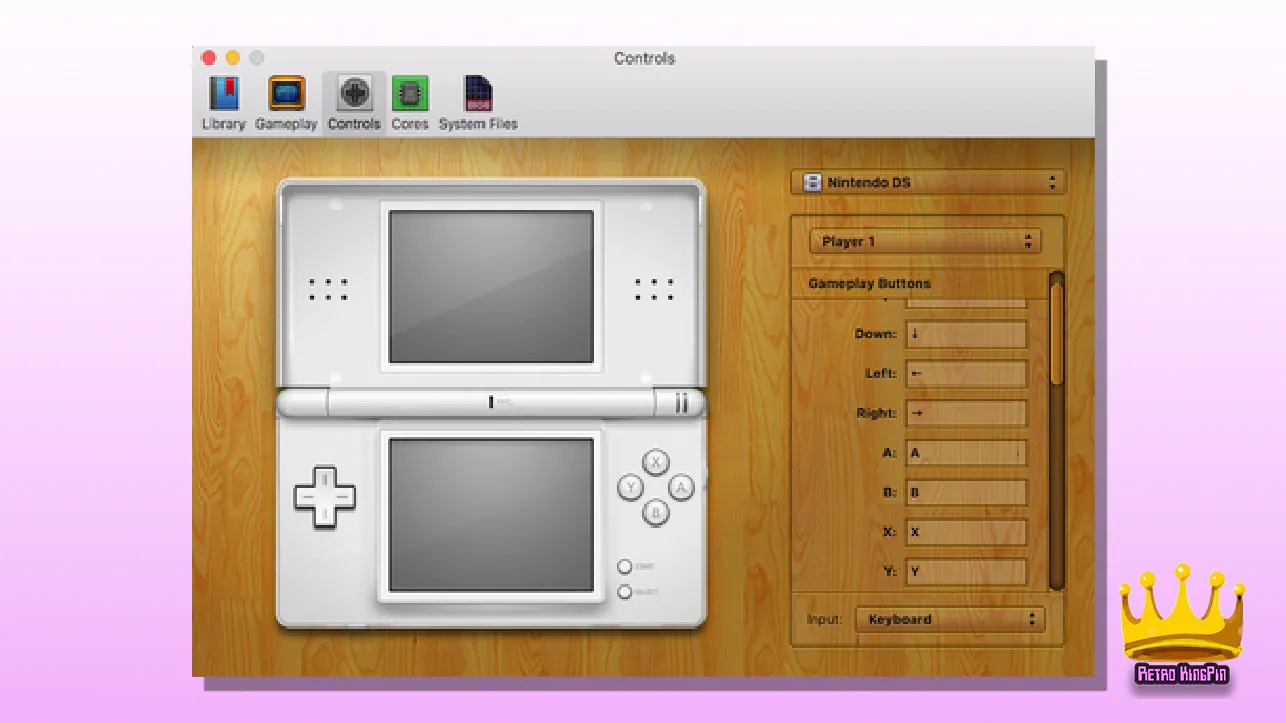Click the D-pad on the DS image
The width and height of the screenshot is (1286, 723).
[324, 496]
